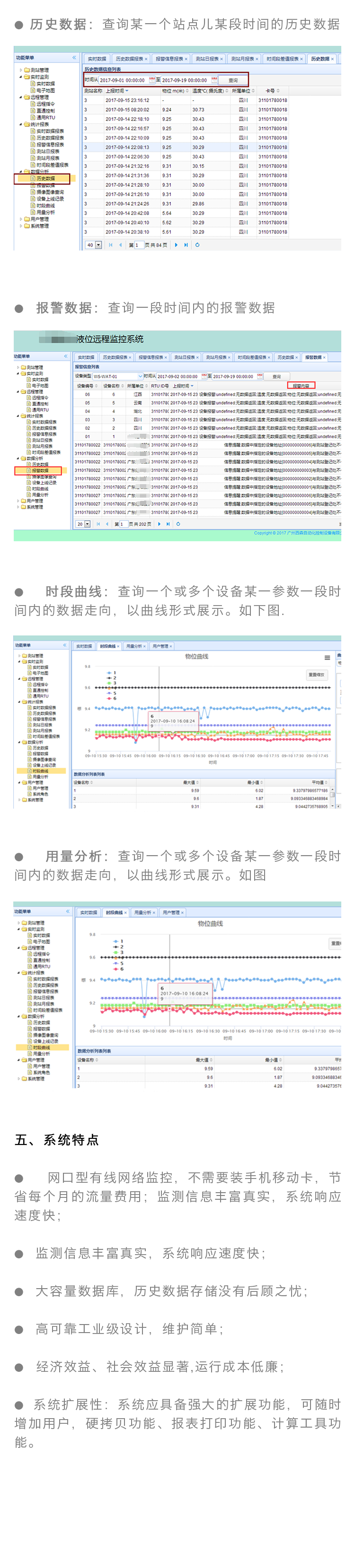The width and height of the screenshot is (355, 1568).
Task: Collapse 统计报表 folder beside 历史数据信息列表
Action: (21, 124)
